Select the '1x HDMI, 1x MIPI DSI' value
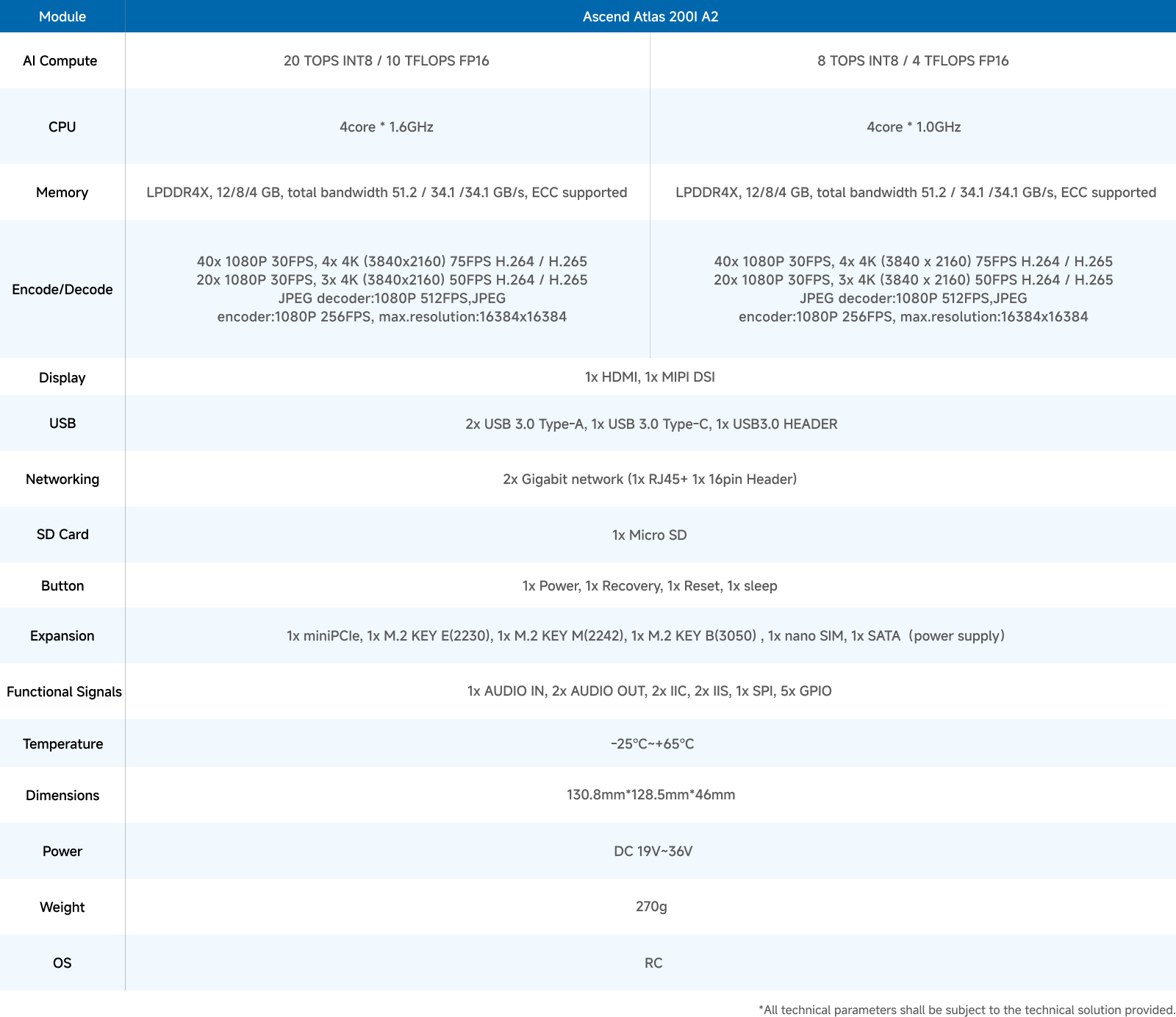The image size is (1176, 1017). [650, 377]
